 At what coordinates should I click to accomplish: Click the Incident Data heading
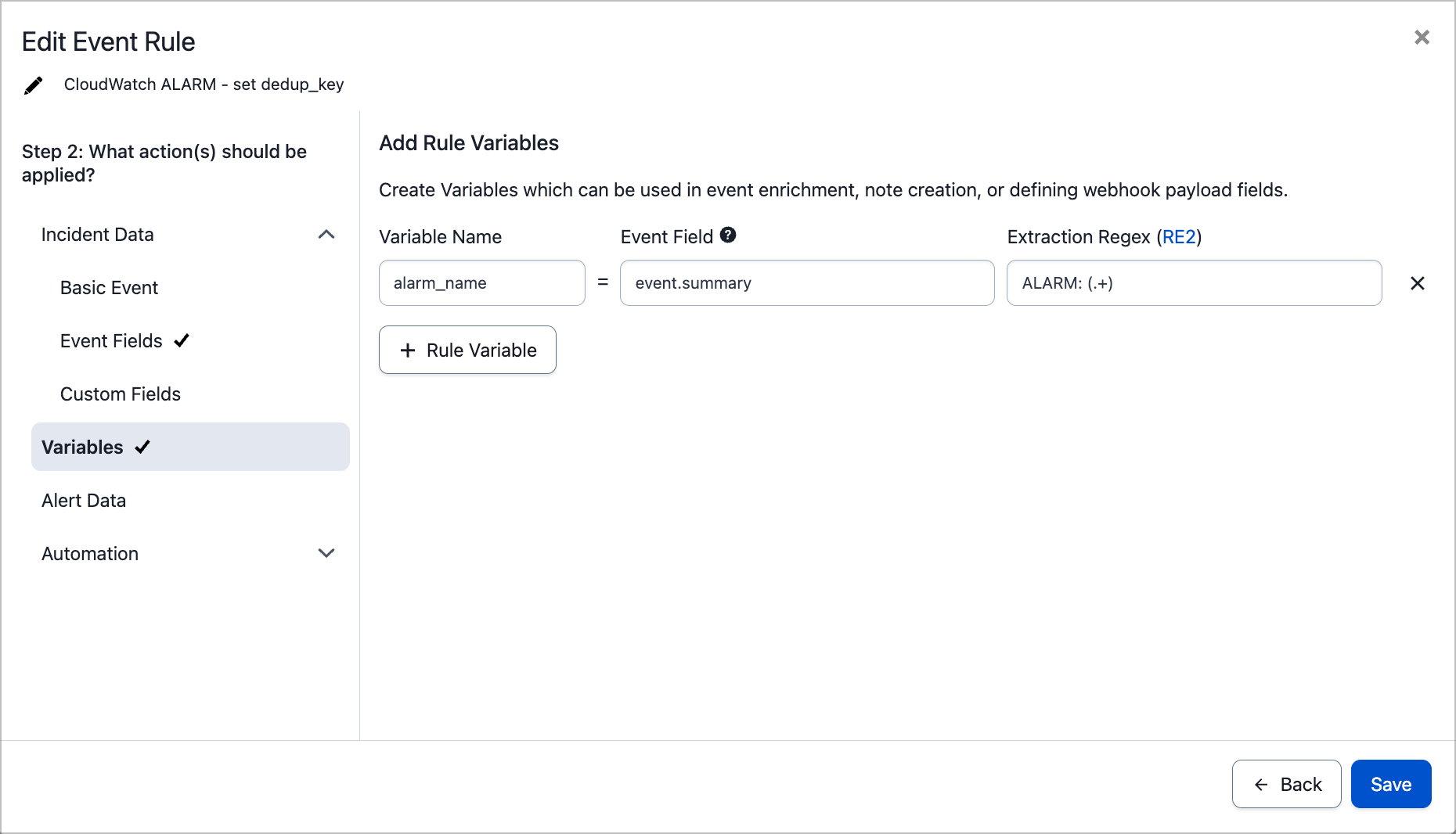[x=97, y=235]
